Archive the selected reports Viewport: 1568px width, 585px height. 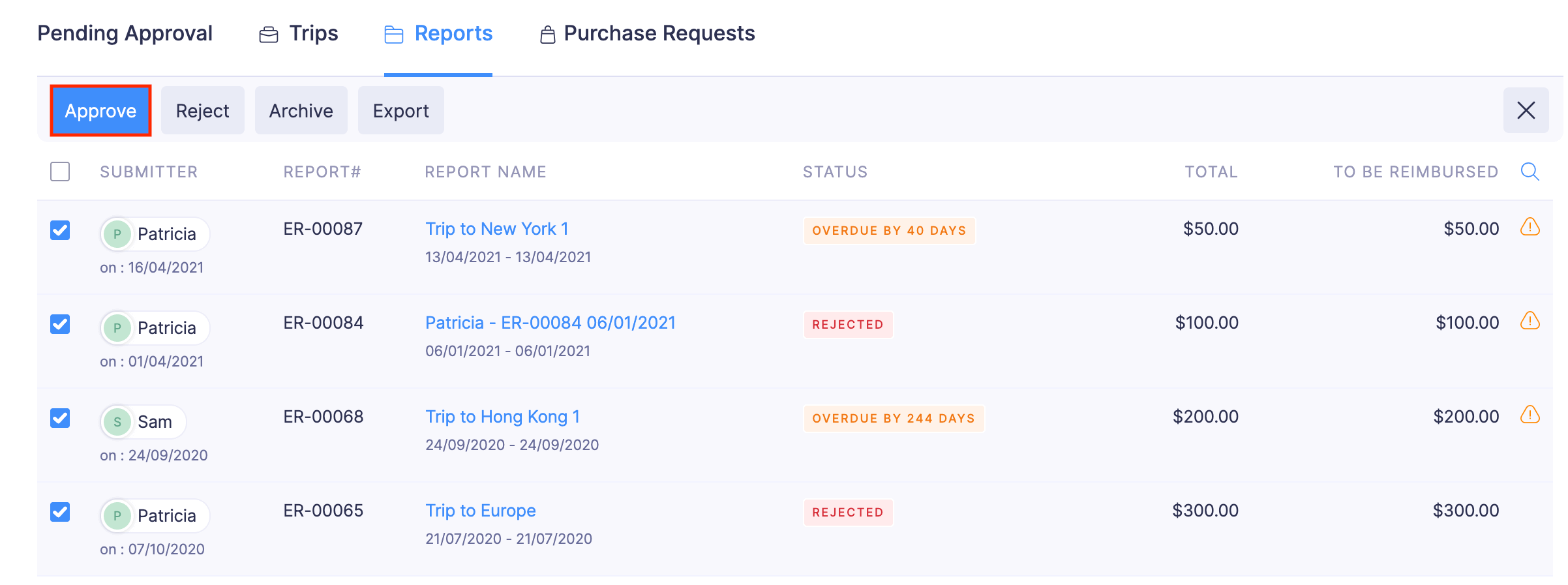tap(301, 111)
